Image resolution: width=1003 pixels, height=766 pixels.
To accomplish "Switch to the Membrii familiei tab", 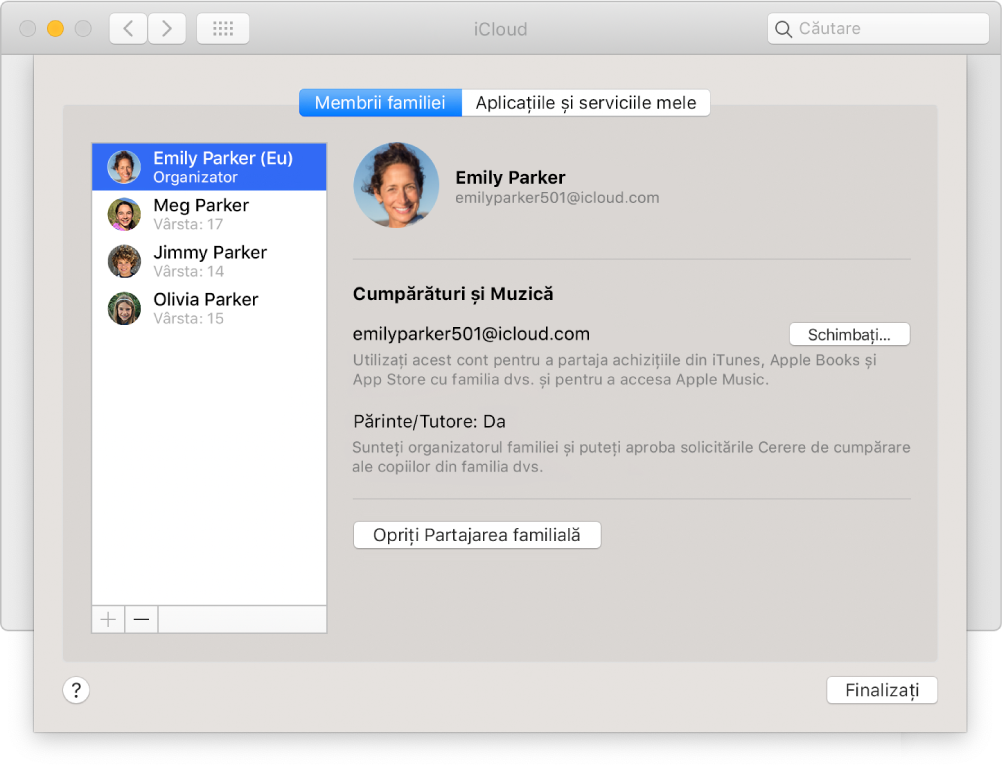I will pyautogui.click(x=380, y=103).
